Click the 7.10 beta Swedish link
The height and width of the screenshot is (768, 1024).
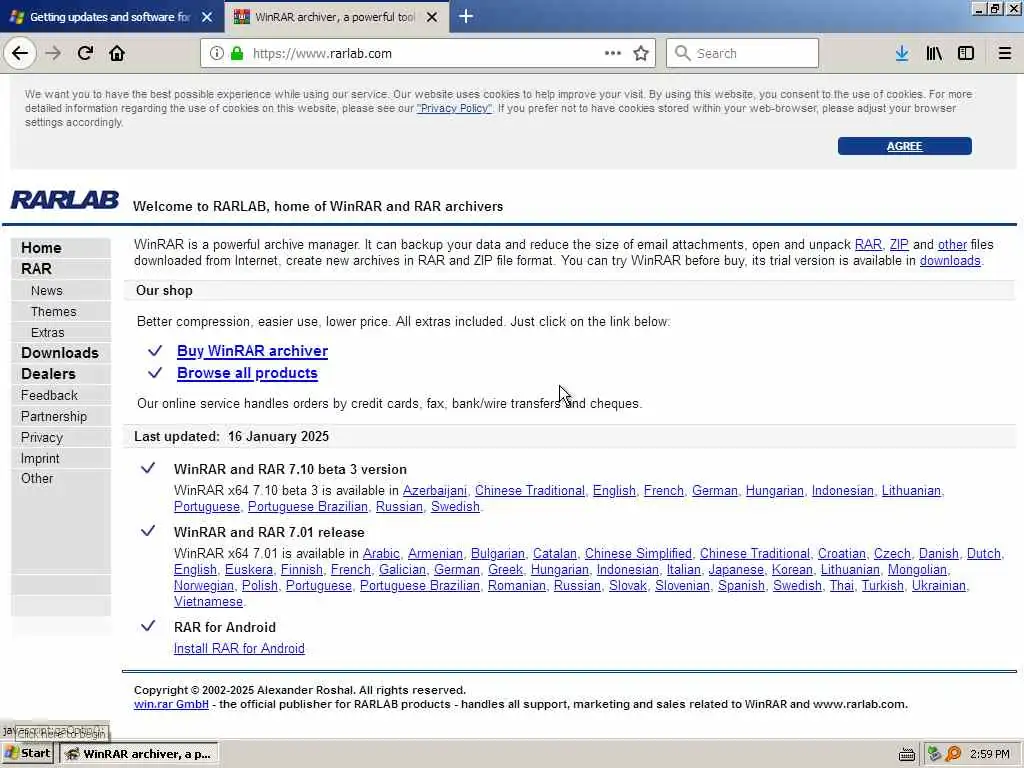coord(455,506)
